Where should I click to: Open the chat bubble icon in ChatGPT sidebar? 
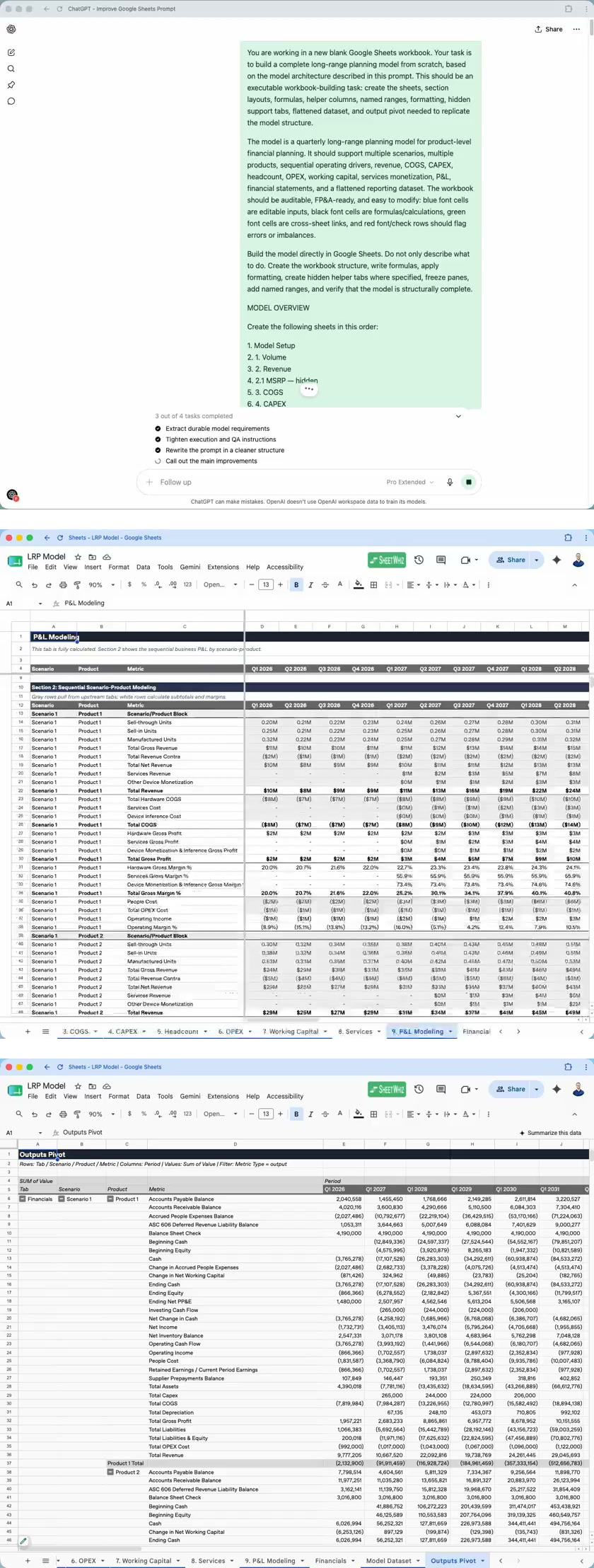click(x=11, y=101)
